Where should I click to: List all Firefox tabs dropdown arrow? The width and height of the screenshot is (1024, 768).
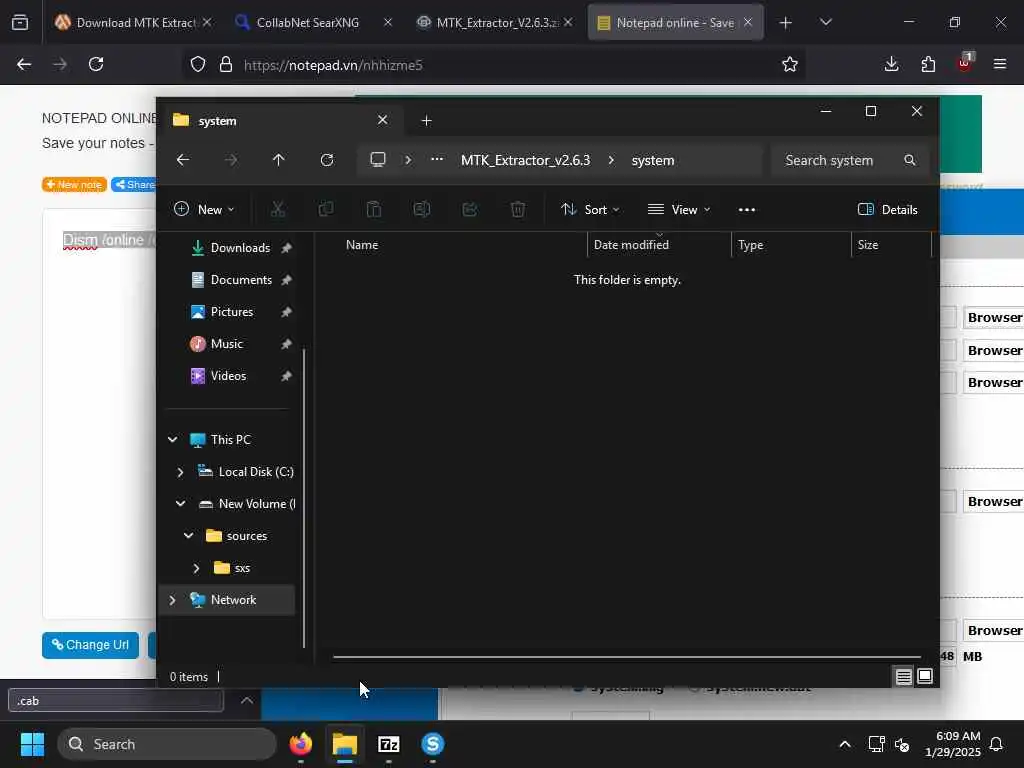click(825, 22)
